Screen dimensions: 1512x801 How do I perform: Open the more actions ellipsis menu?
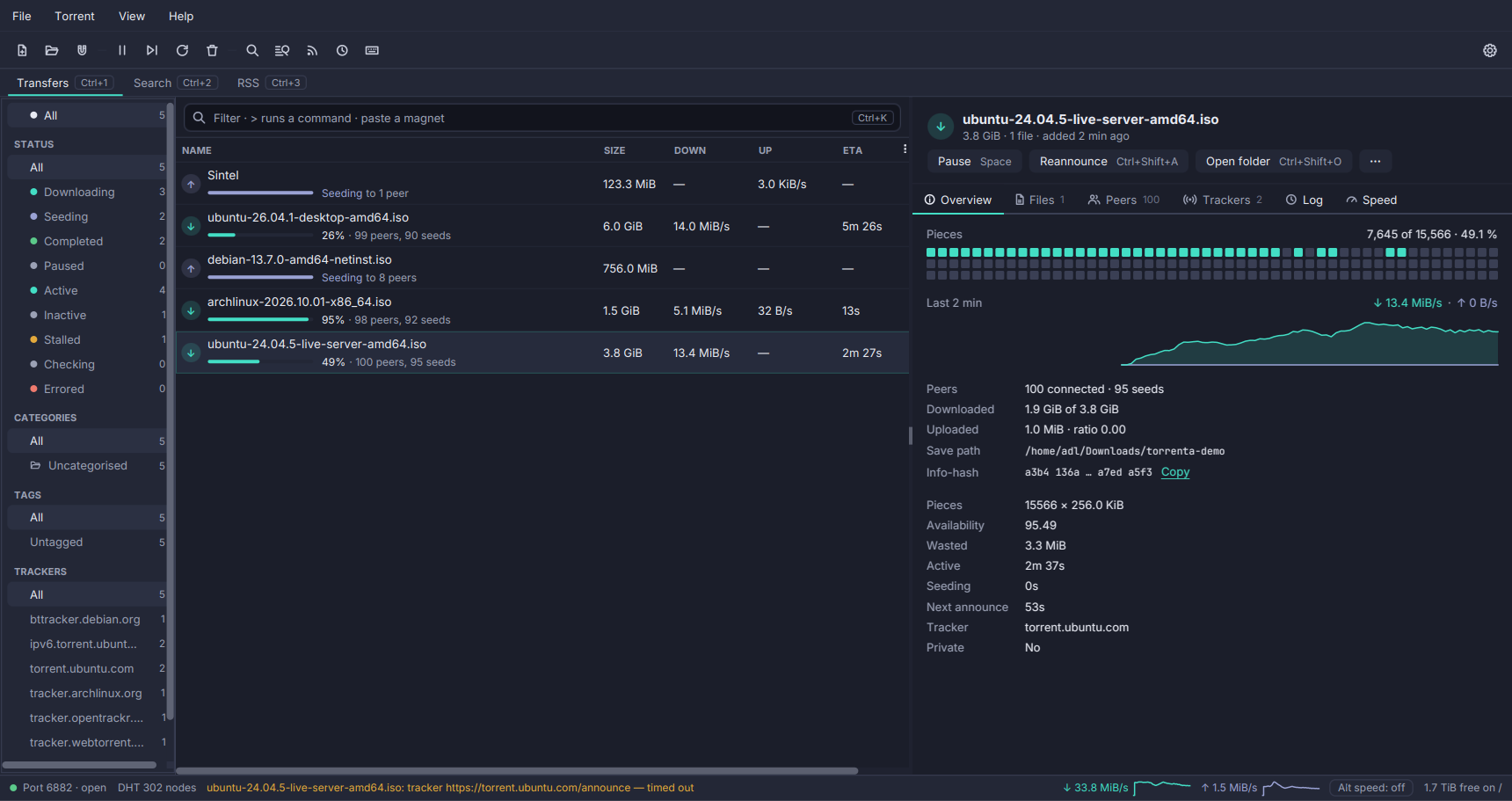coord(1375,161)
